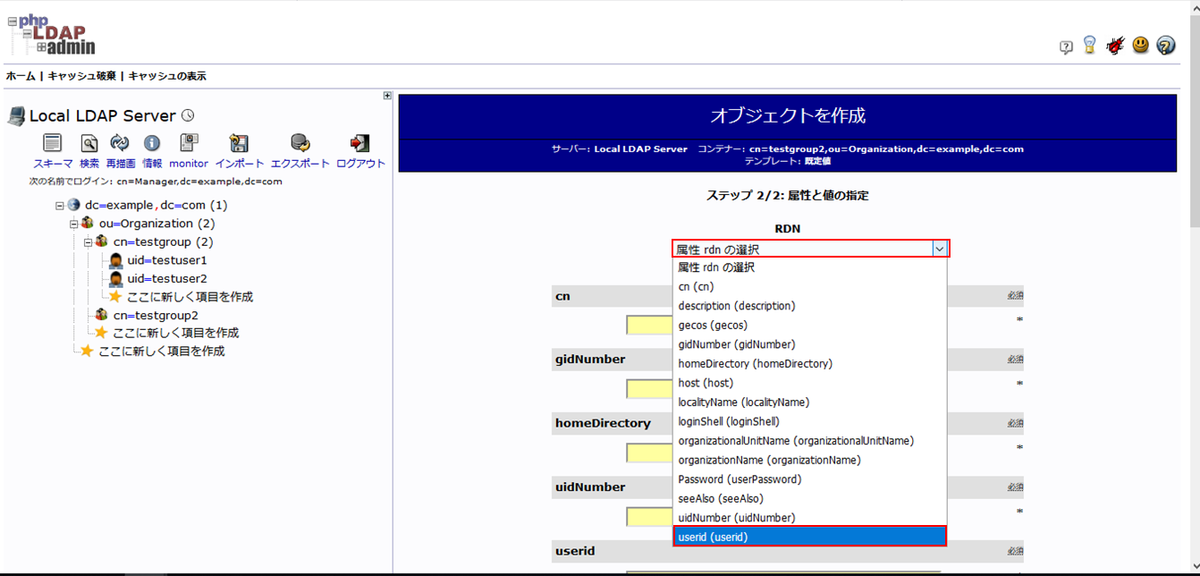Click 必須 hint on the homeDirectory row
The image size is (1200, 576).
tap(1015, 424)
